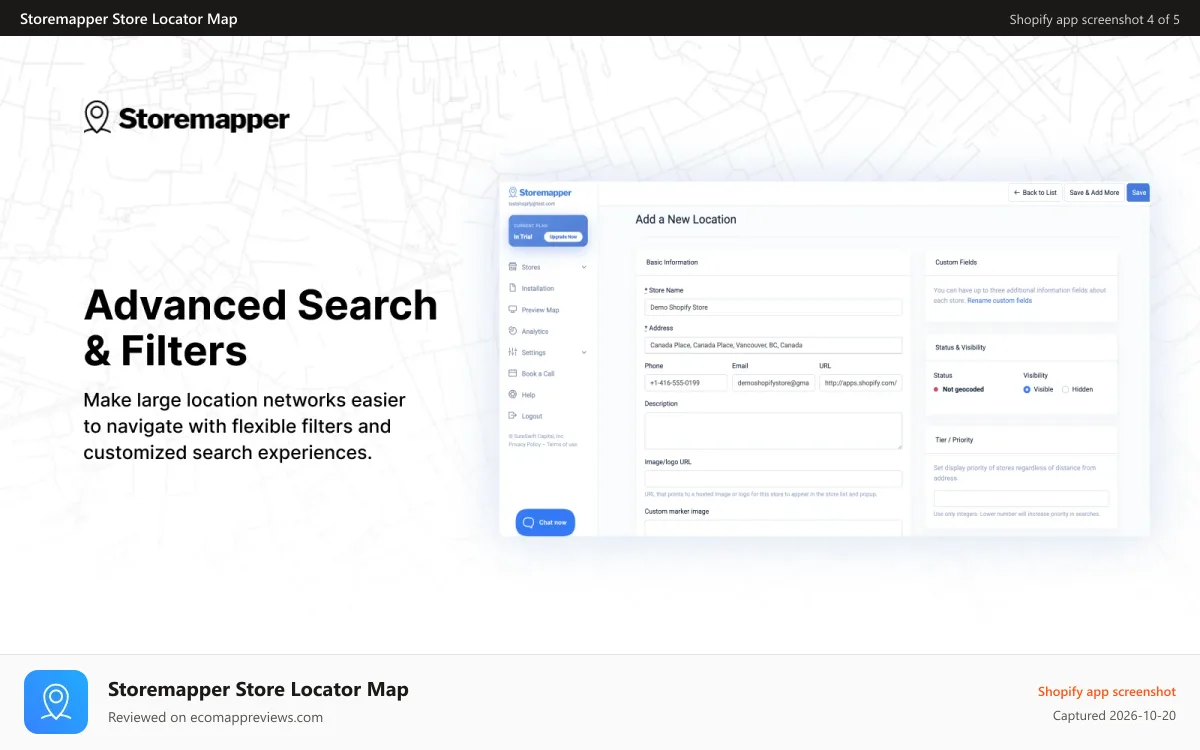Click the URL input field
The width and height of the screenshot is (1200, 750).
860,382
